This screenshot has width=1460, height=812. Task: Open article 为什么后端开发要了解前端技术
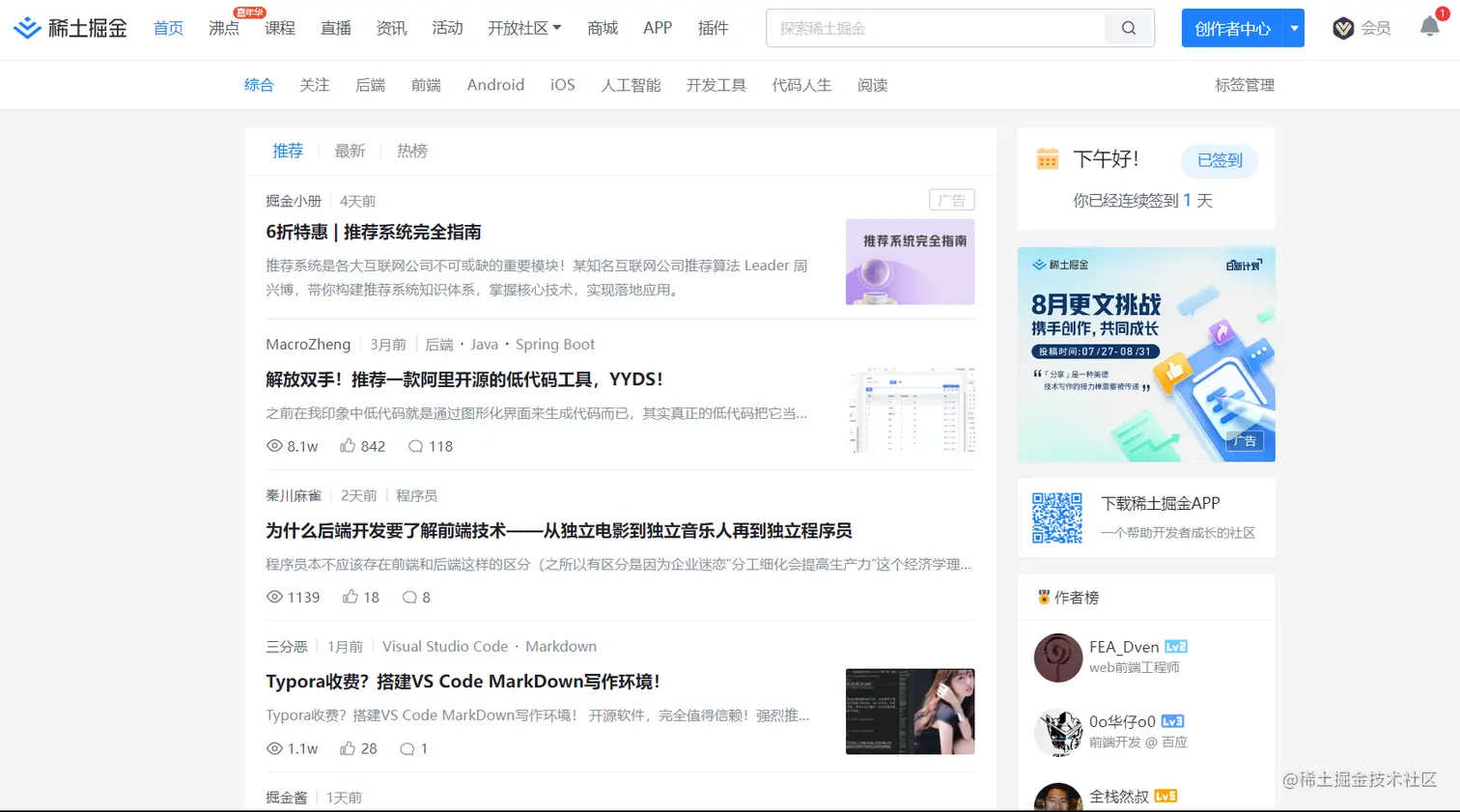[559, 530]
